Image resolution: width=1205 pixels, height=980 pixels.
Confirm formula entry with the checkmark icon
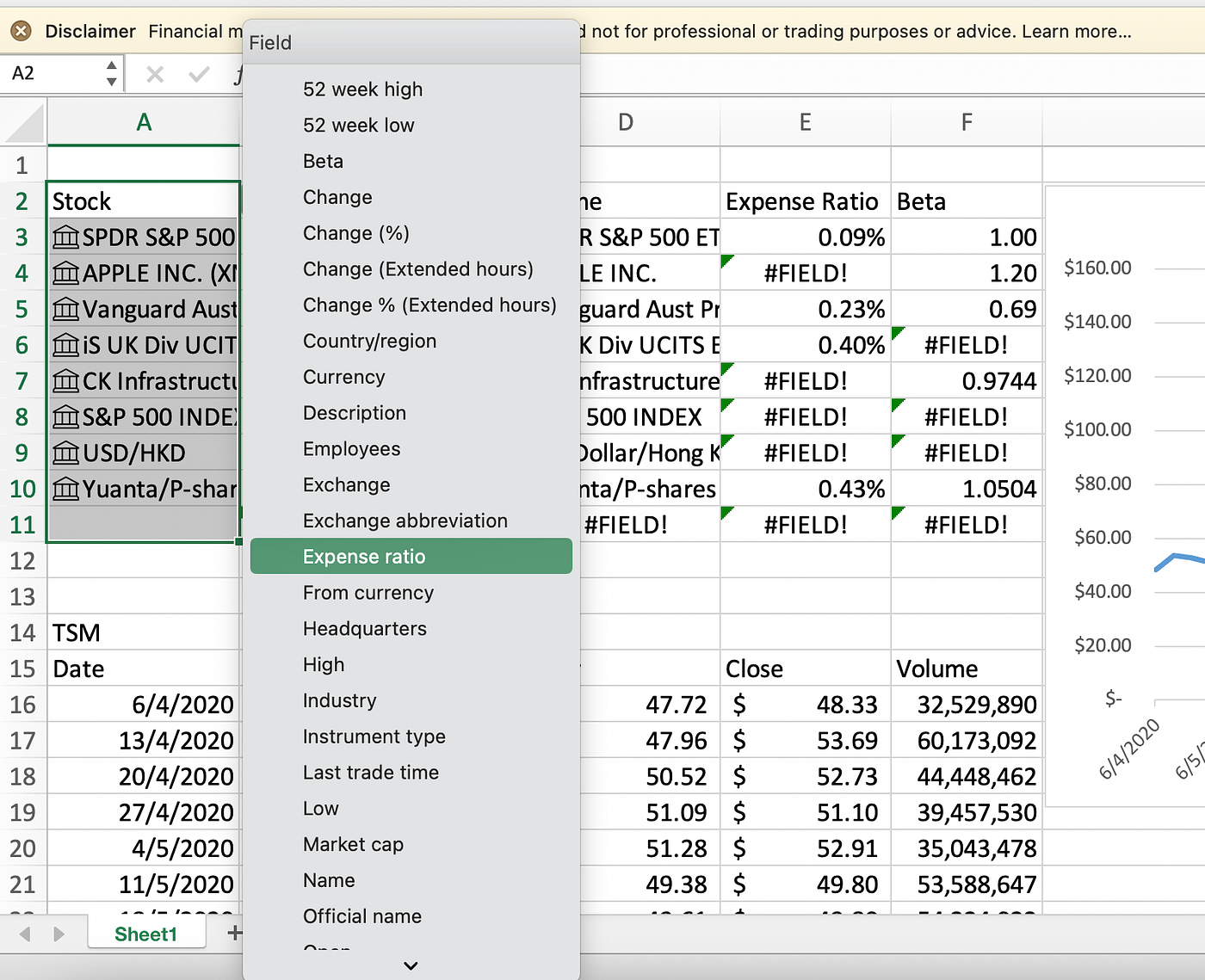pos(199,74)
